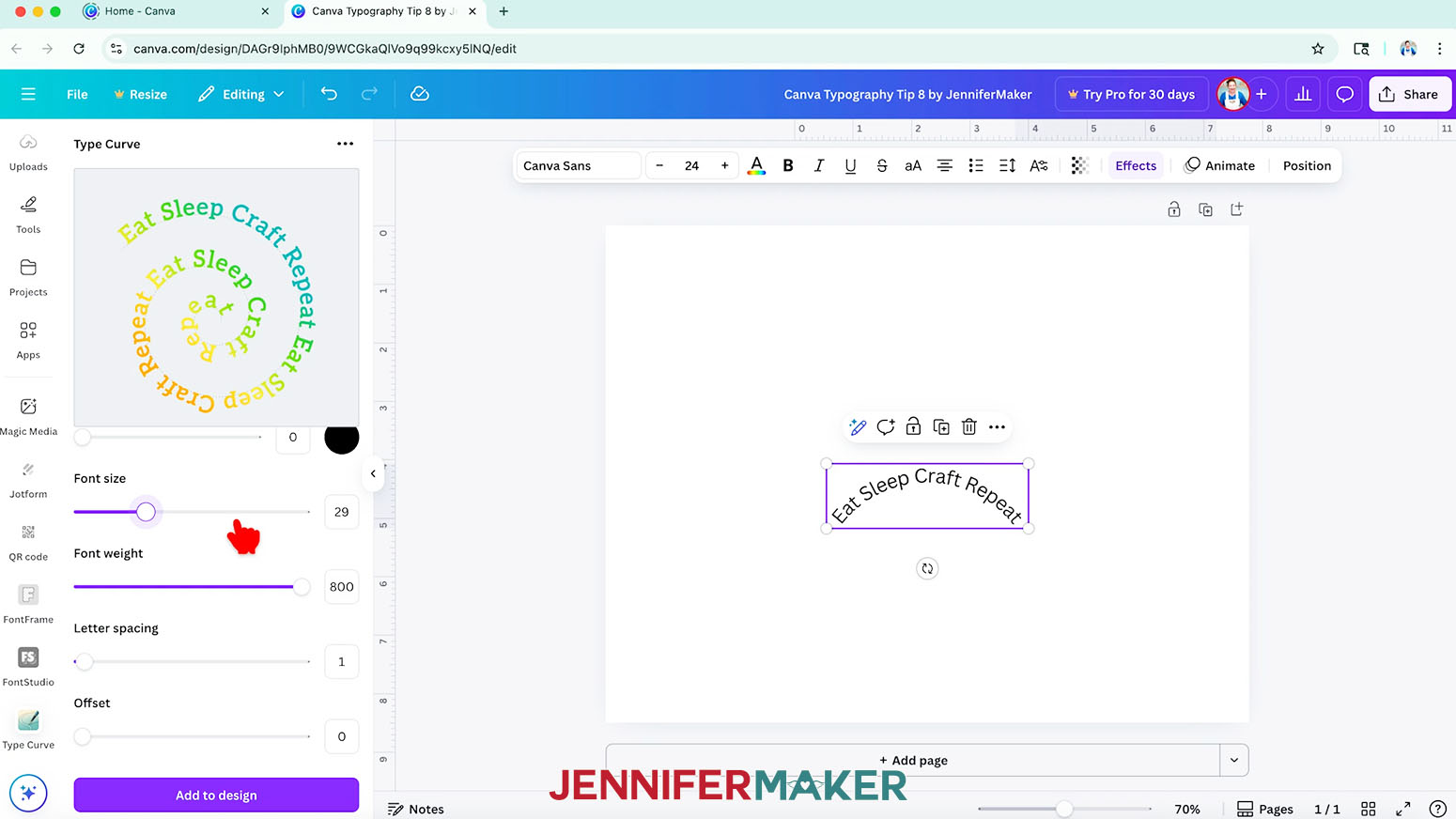The image size is (1456, 819).
Task: Open transparency checkerboard control
Action: 1079,165
